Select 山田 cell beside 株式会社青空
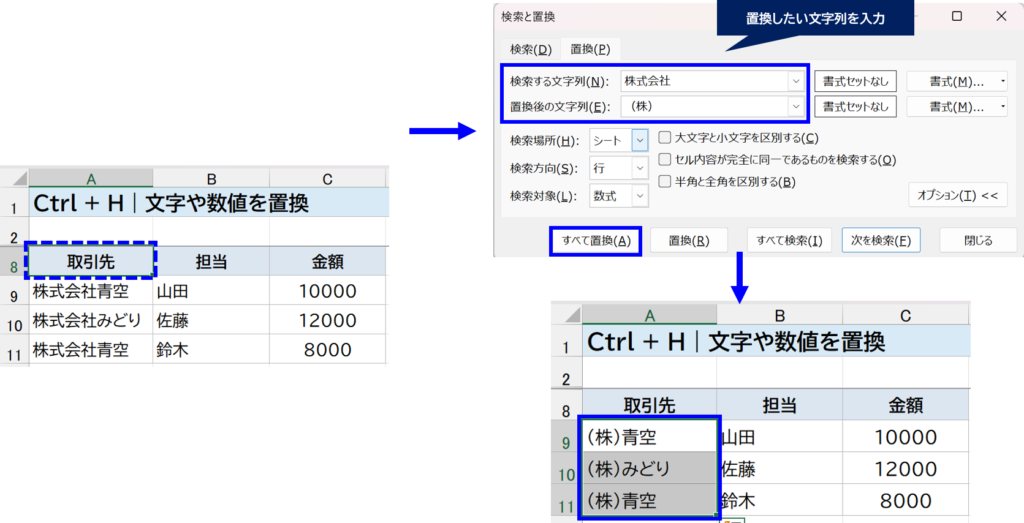Image resolution: width=1024 pixels, height=523 pixels. [211, 291]
